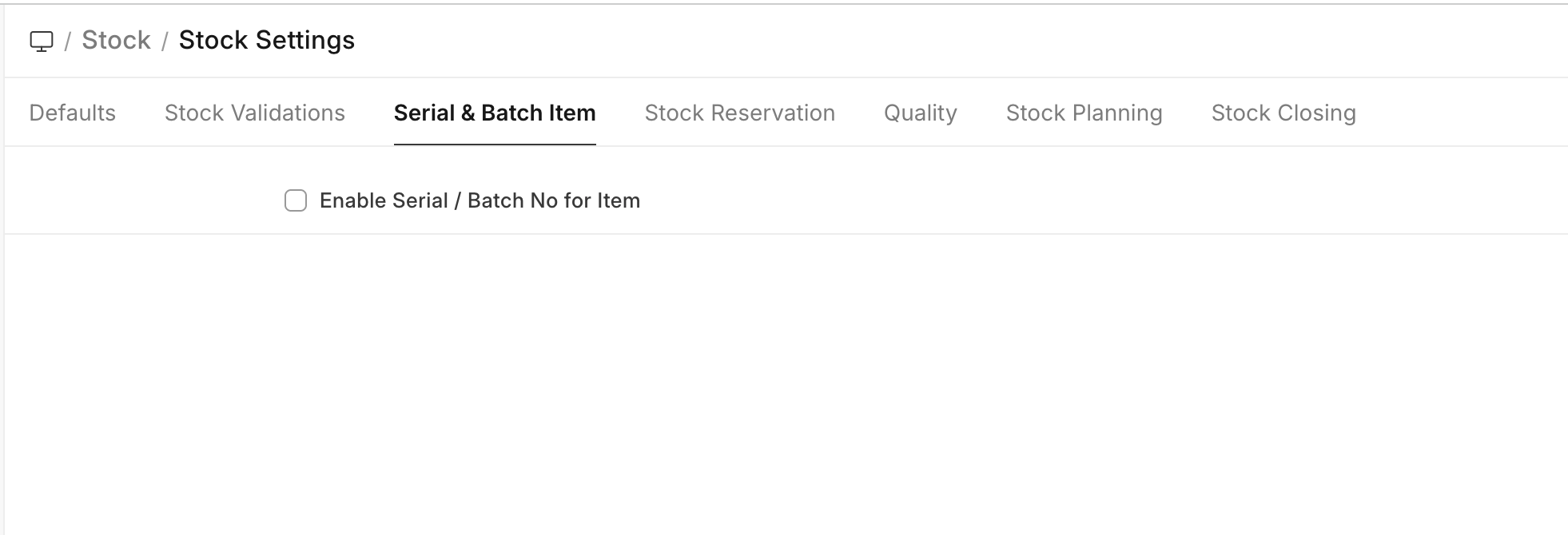Click the 'Enable Serial / Batch No for Item' label
The width and height of the screenshot is (1568, 535).
[480, 200]
